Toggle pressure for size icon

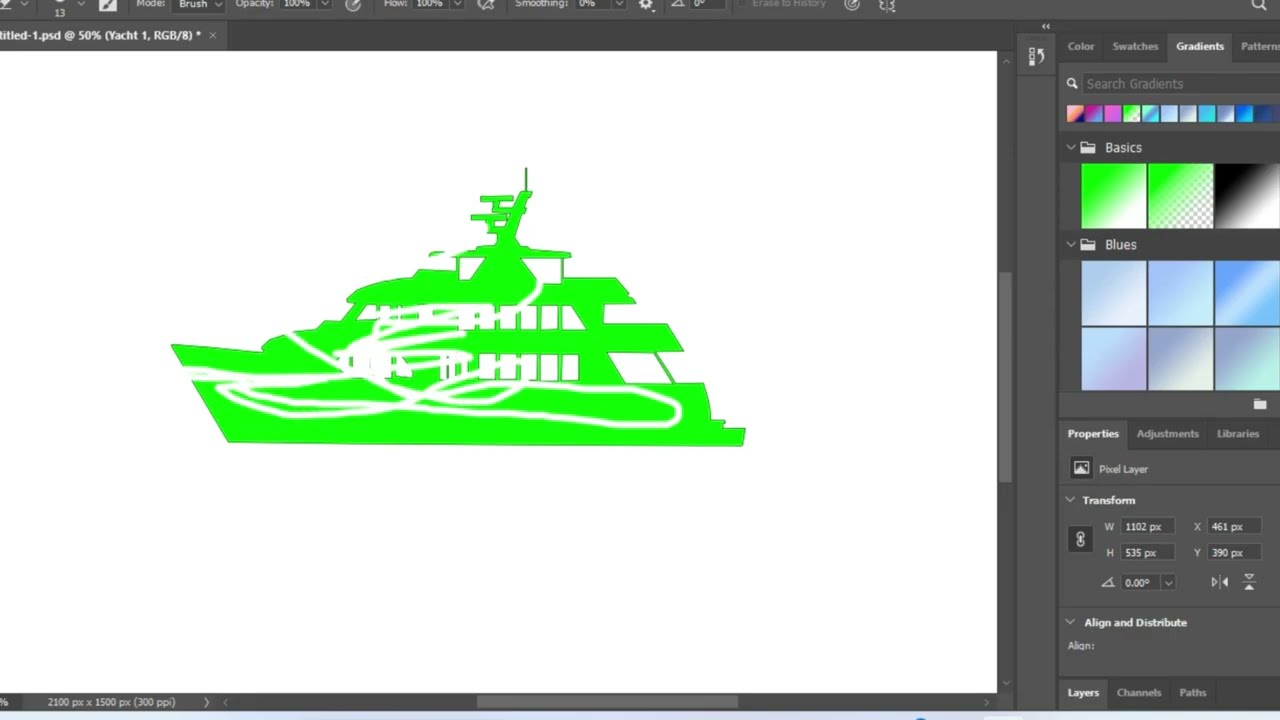(x=852, y=5)
